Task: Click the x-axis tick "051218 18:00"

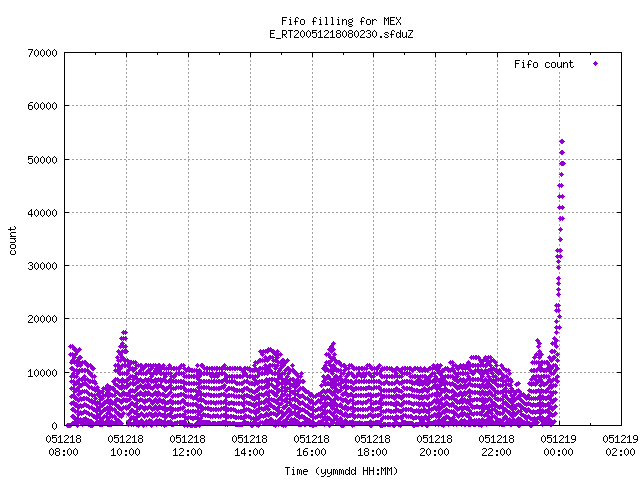Action: (x=372, y=446)
